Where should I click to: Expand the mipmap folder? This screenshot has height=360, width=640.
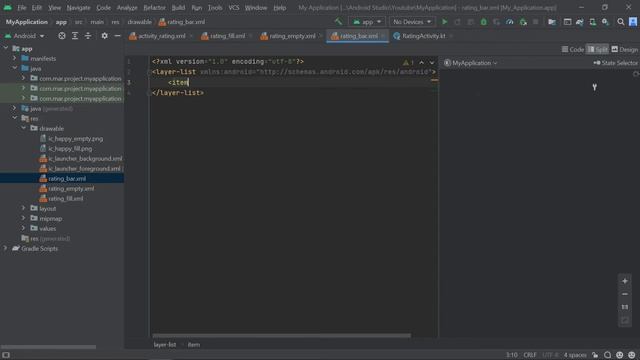[x=24, y=218]
